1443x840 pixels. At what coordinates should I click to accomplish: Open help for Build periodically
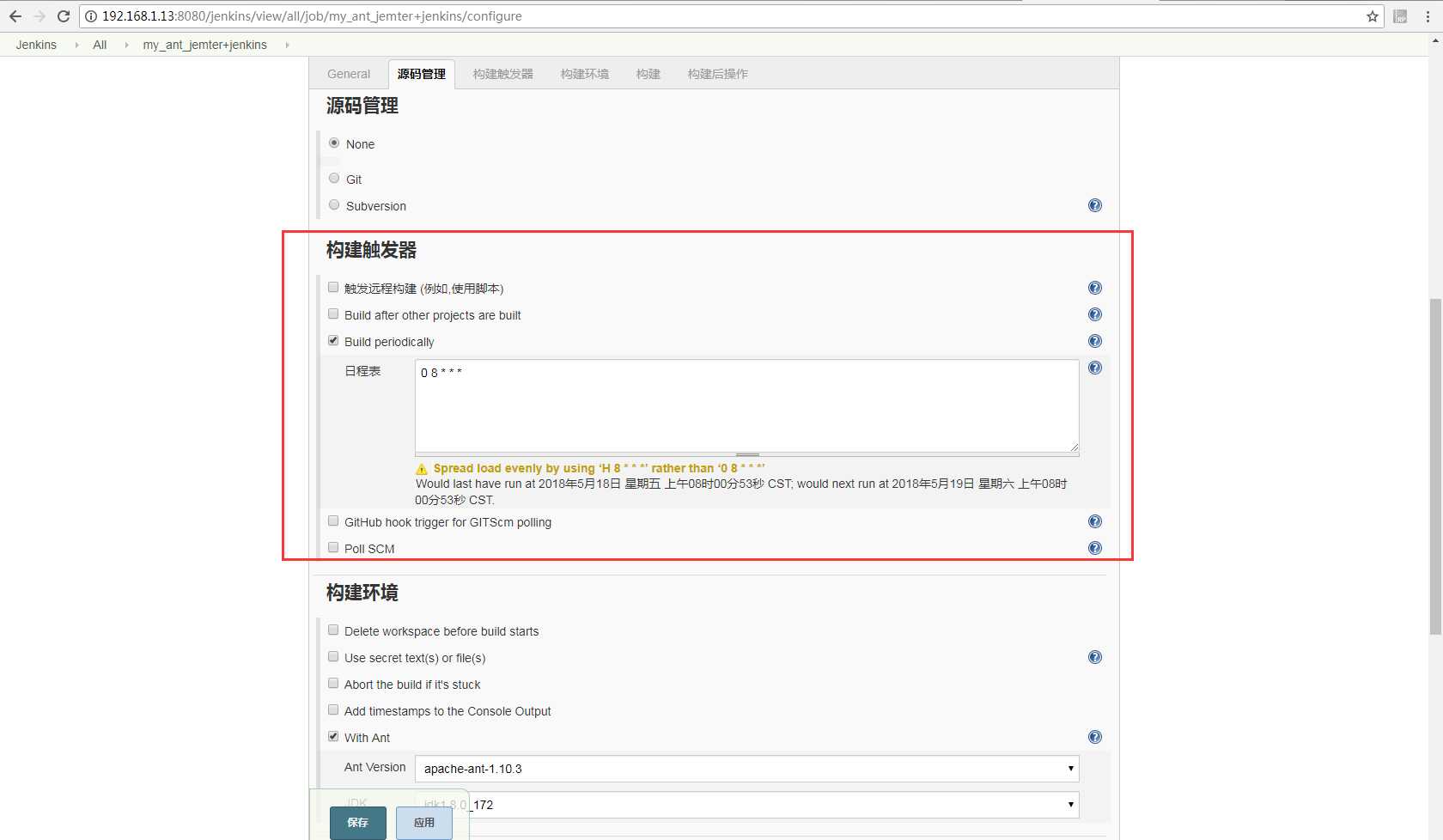[1094, 341]
